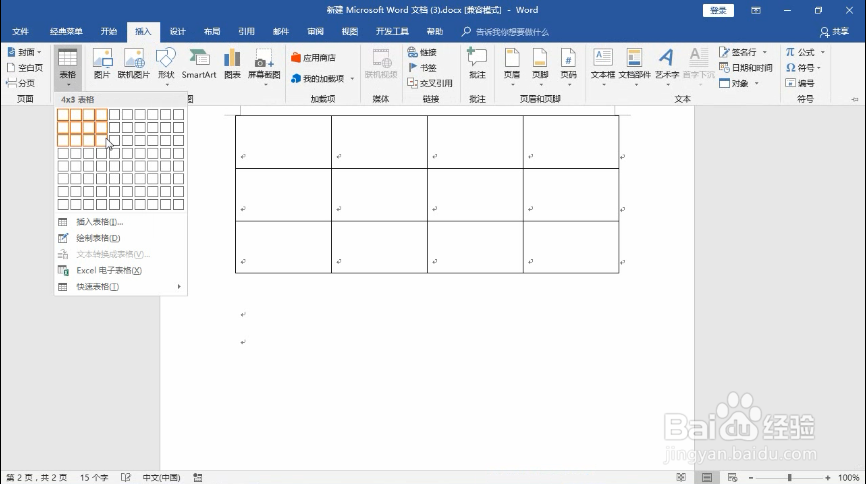Open the Page Number (页码) options
Screen dimensions: 866x484
tap(568, 66)
